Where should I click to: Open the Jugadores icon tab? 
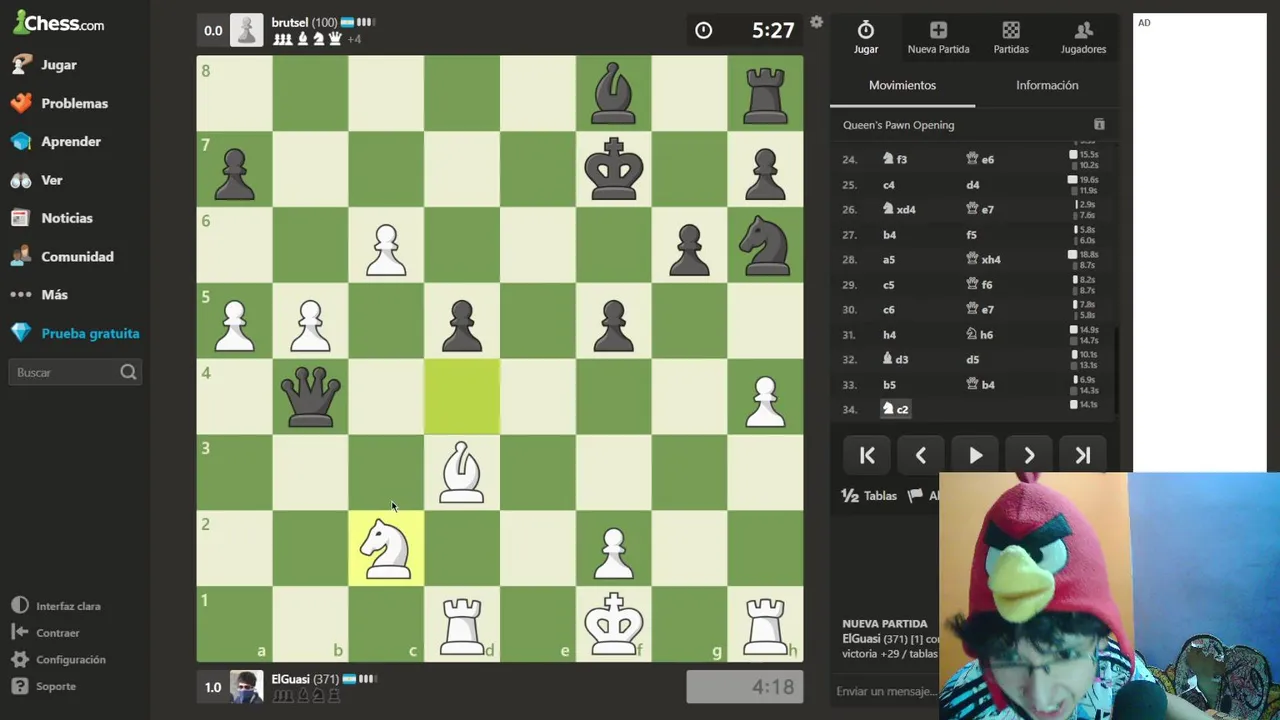coord(1083,37)
